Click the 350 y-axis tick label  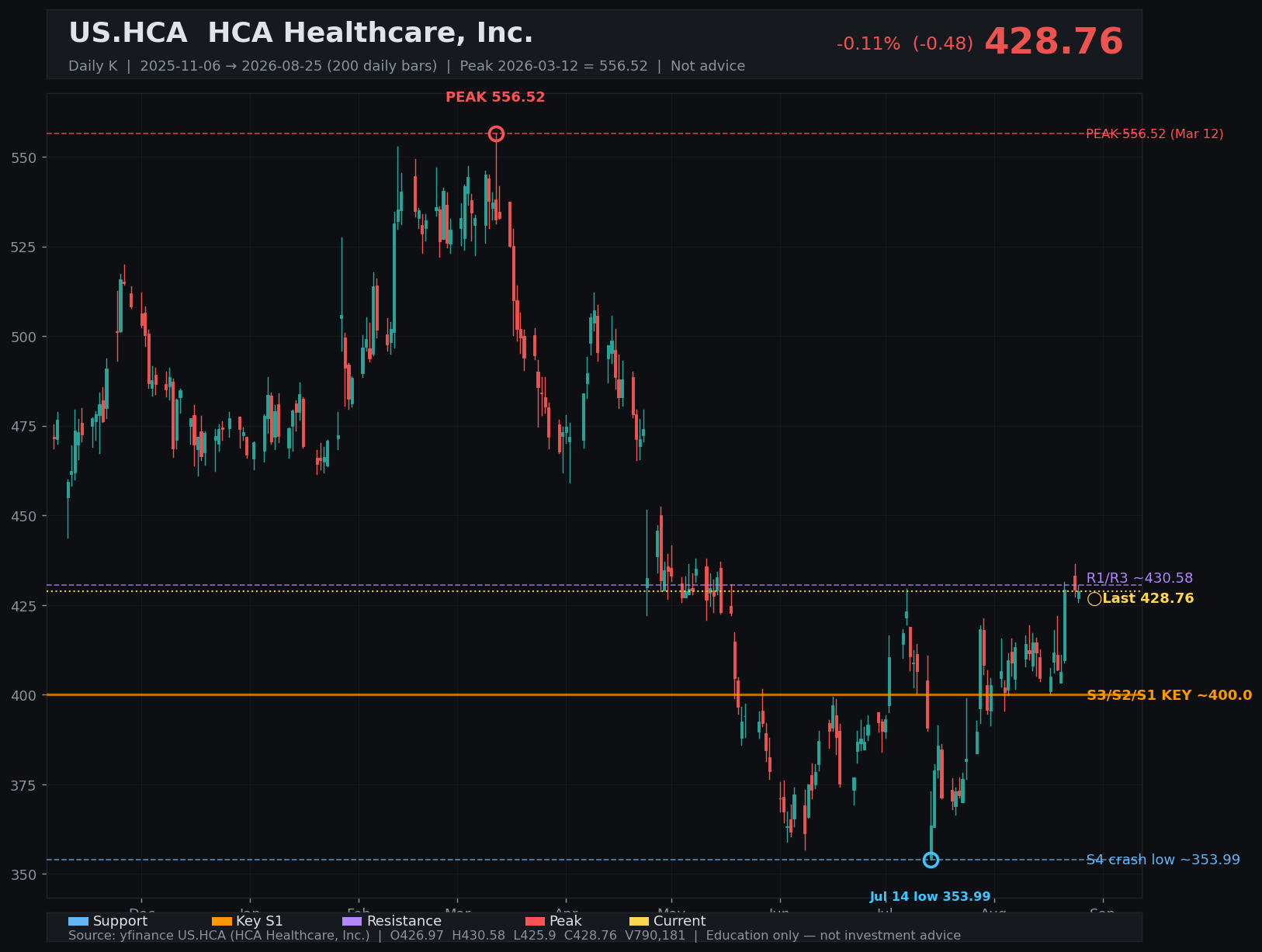click(x=24, y=875)
